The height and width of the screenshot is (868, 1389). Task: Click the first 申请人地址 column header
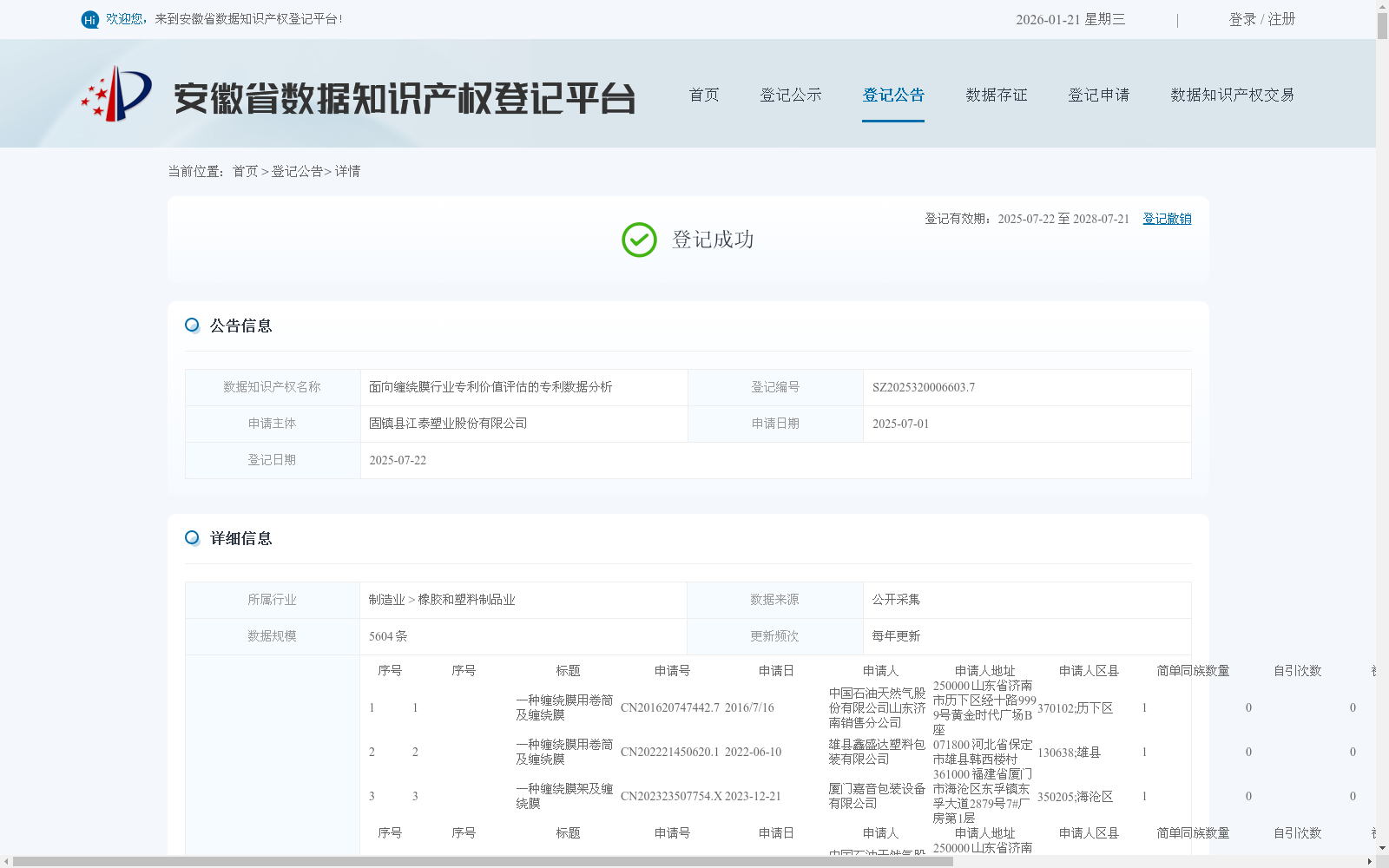point(984,671)
